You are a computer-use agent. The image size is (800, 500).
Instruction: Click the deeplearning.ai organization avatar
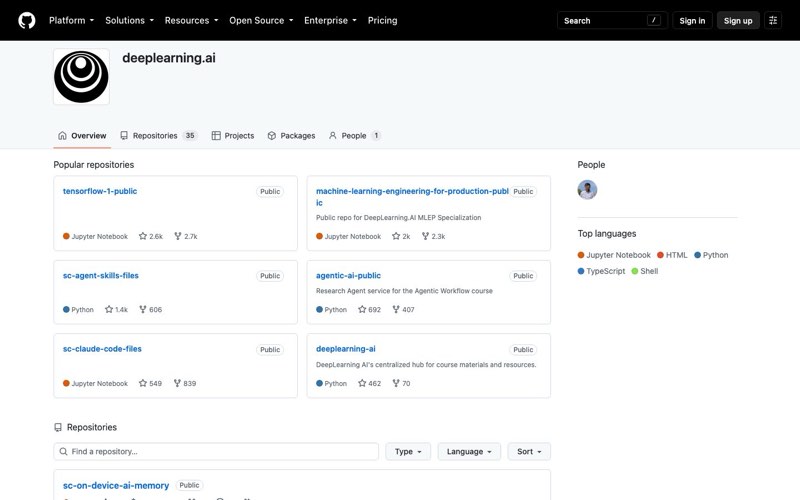pos(81,77)
